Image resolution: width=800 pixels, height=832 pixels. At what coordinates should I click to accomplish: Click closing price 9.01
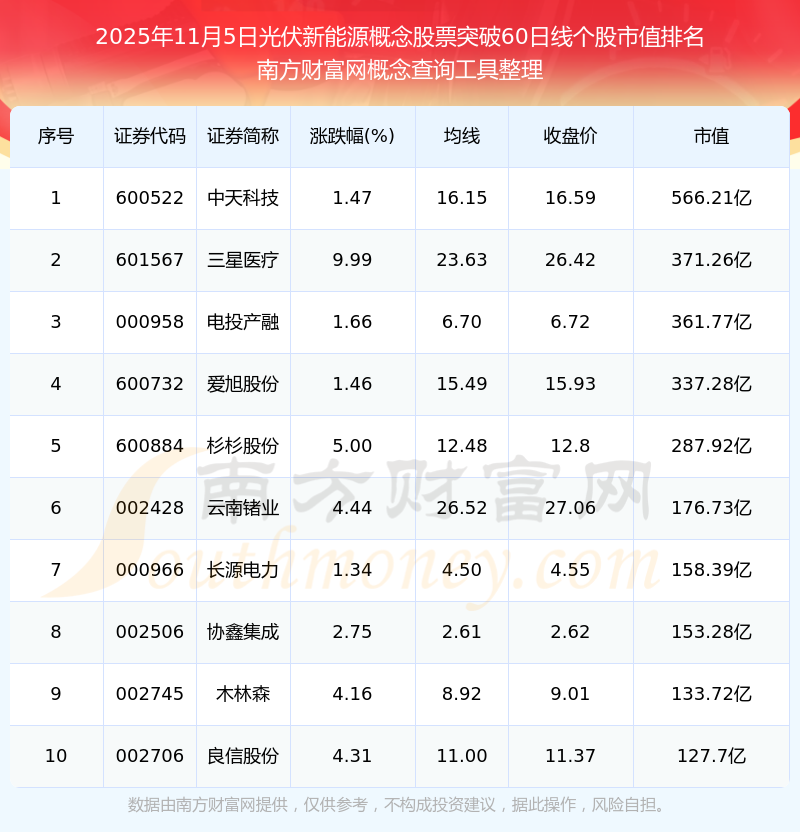(x=570, y=695)
